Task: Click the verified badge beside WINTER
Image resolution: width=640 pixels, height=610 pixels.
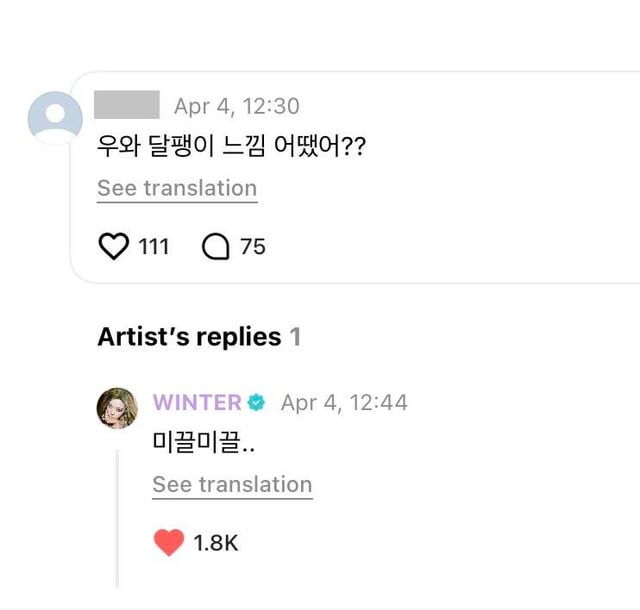Action: (x=257, y=403)
